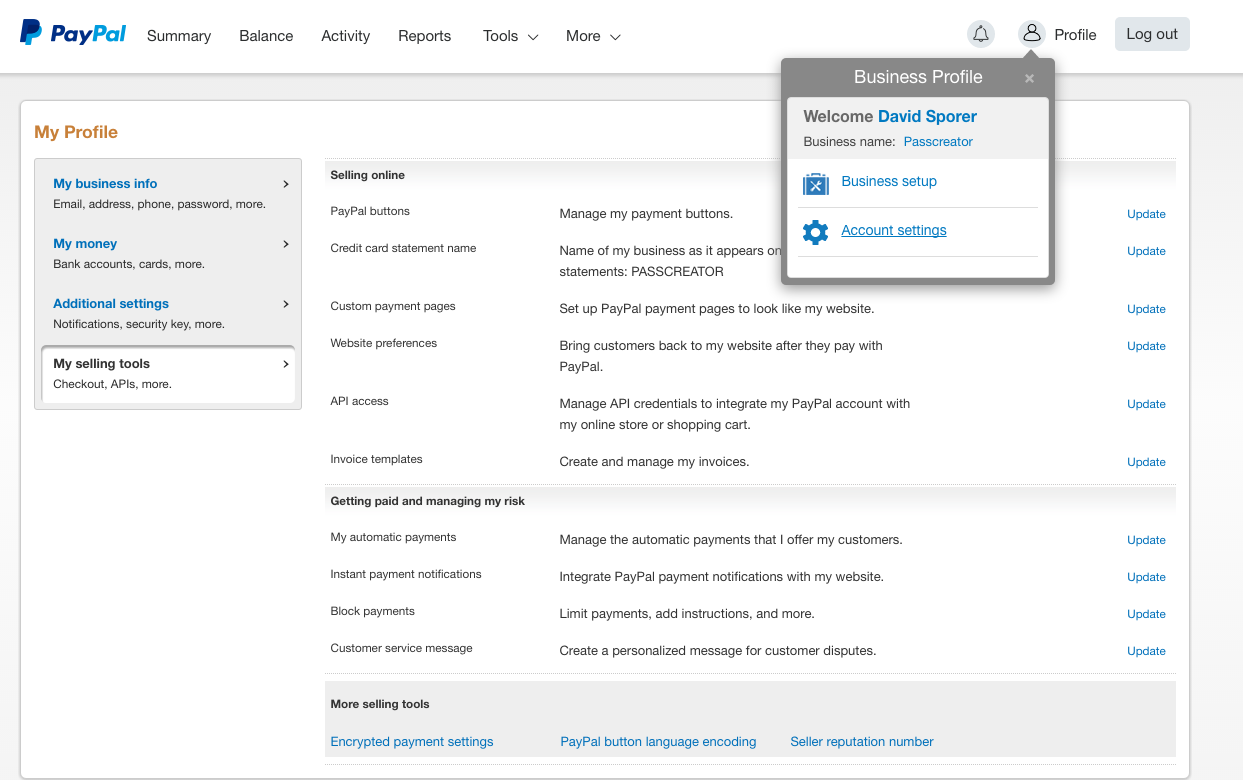Click the chevron next to My selling tools

point(286,364)
